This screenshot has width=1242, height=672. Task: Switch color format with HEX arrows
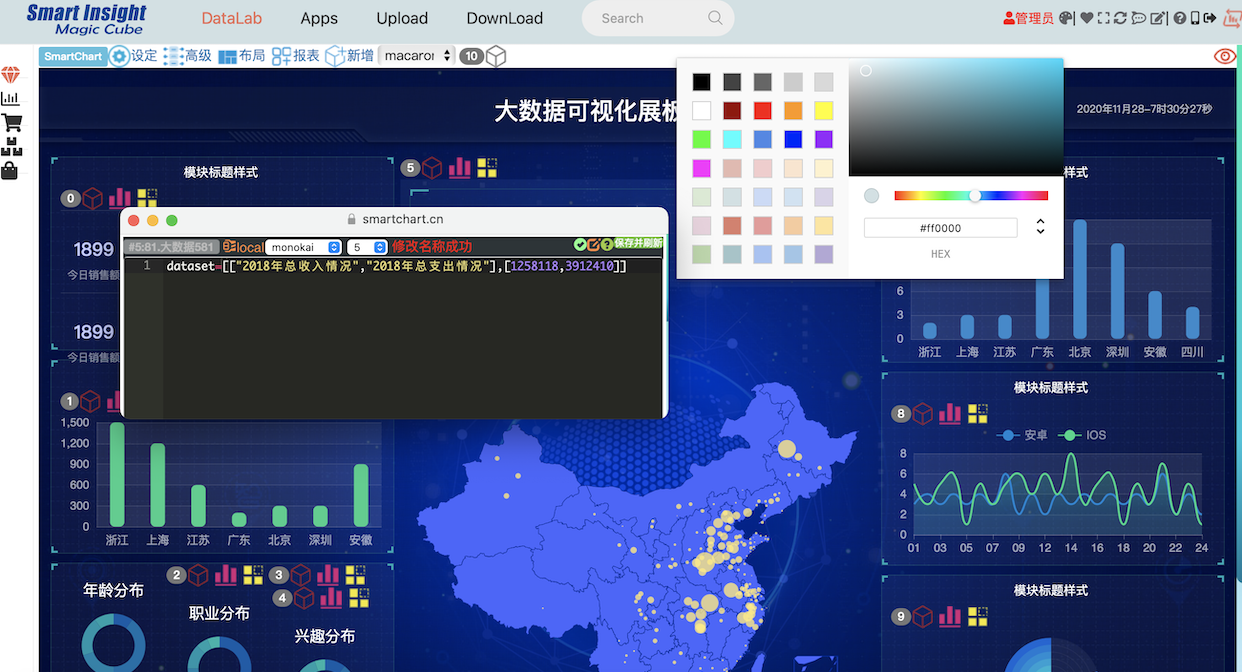tap(1040, 227)
